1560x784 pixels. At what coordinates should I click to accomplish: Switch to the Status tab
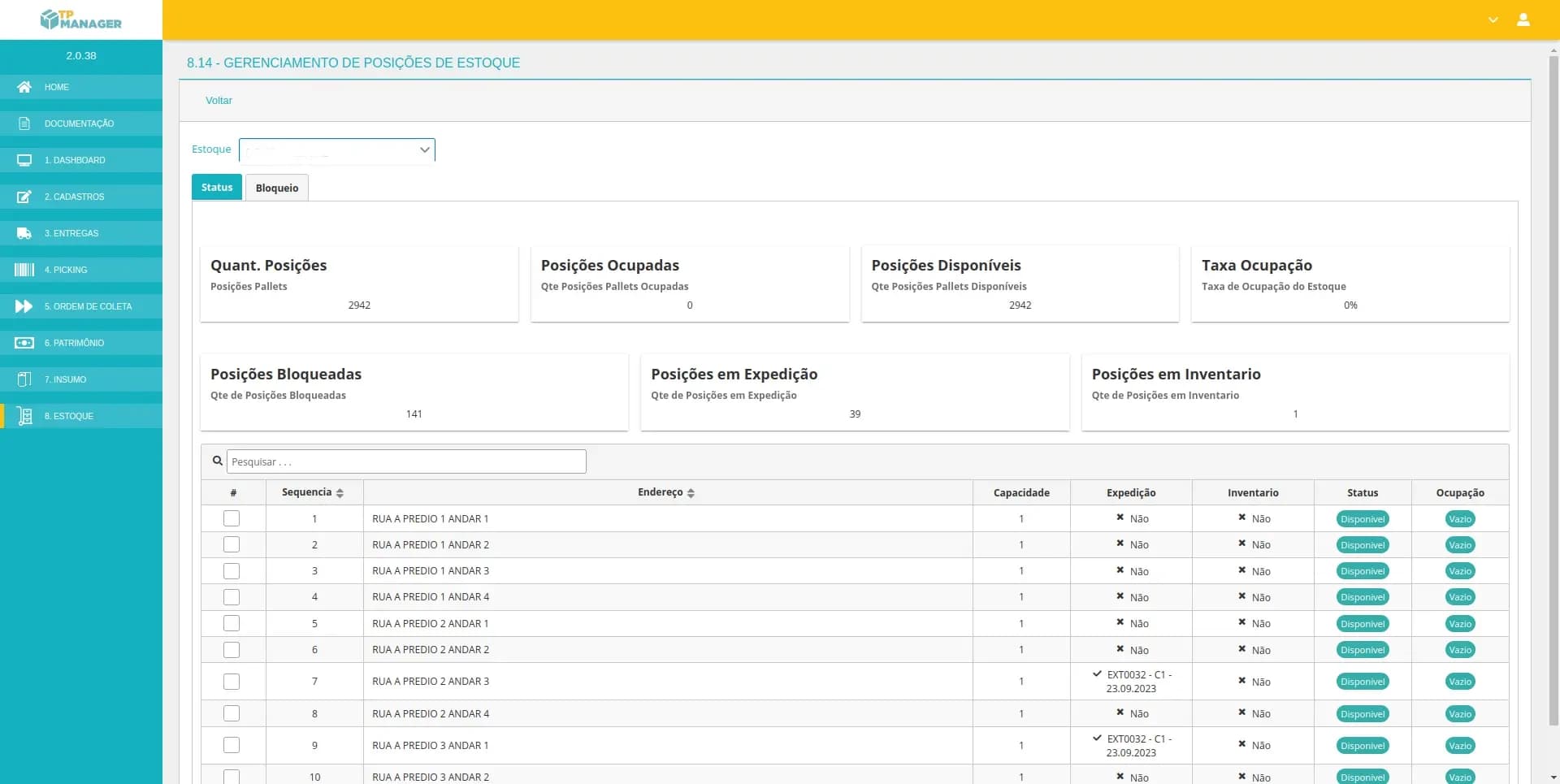(x=217, y=187)
